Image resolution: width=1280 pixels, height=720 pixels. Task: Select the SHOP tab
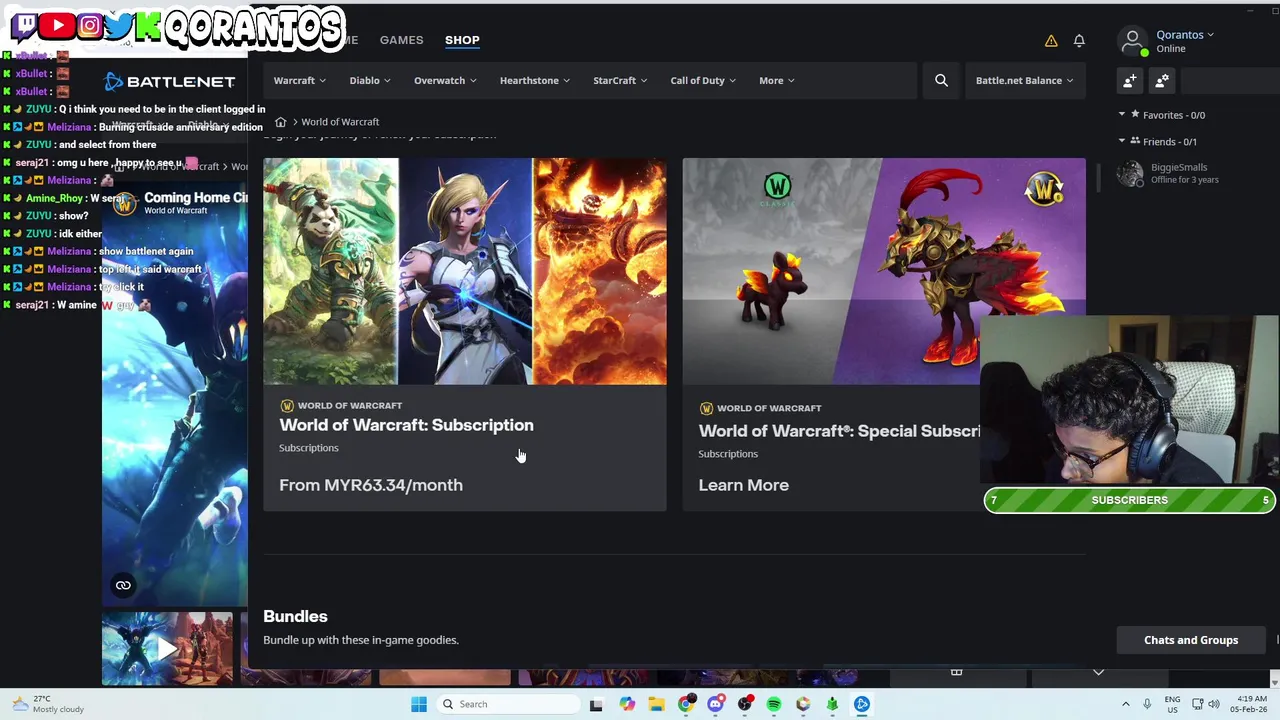click(462, 40)
